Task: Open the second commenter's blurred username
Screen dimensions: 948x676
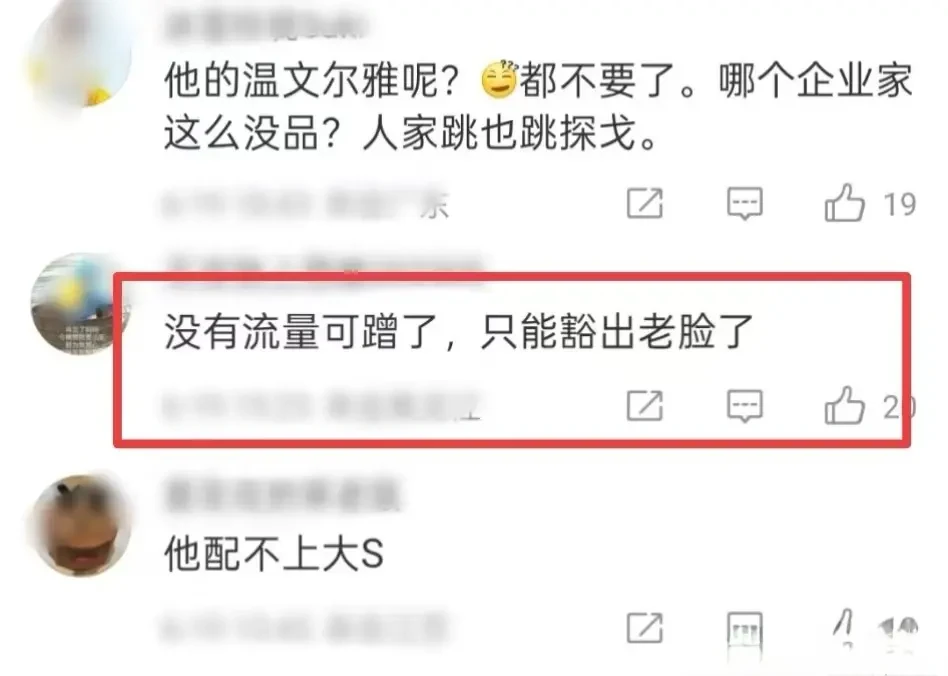Action: [x=325, y=264]
